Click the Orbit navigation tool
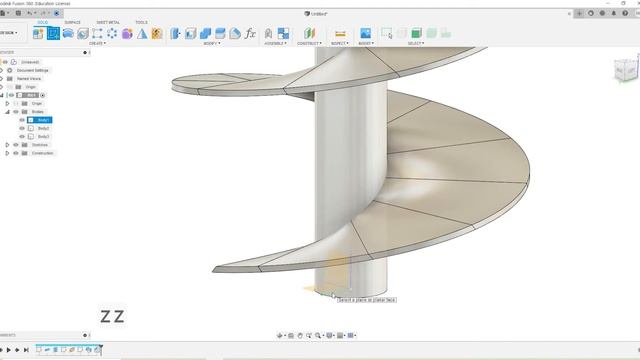Image resolution: width=640 pixels, height=360 pixels. coord(280,336)
